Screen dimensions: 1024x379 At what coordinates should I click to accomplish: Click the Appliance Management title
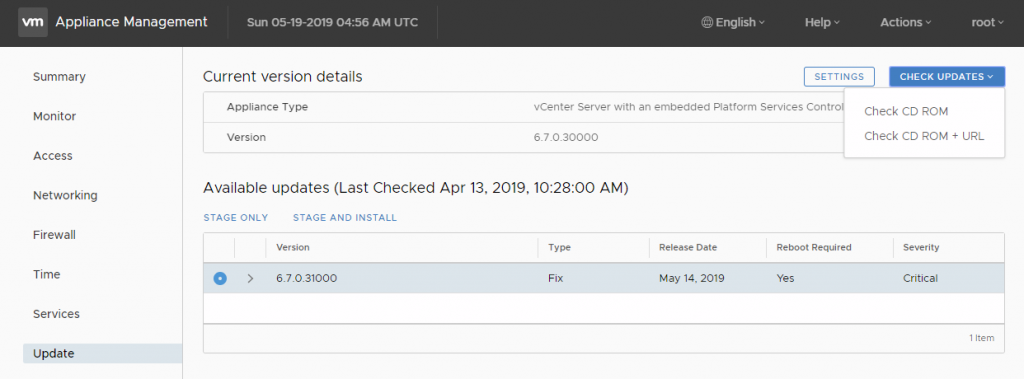click(131, 22)
